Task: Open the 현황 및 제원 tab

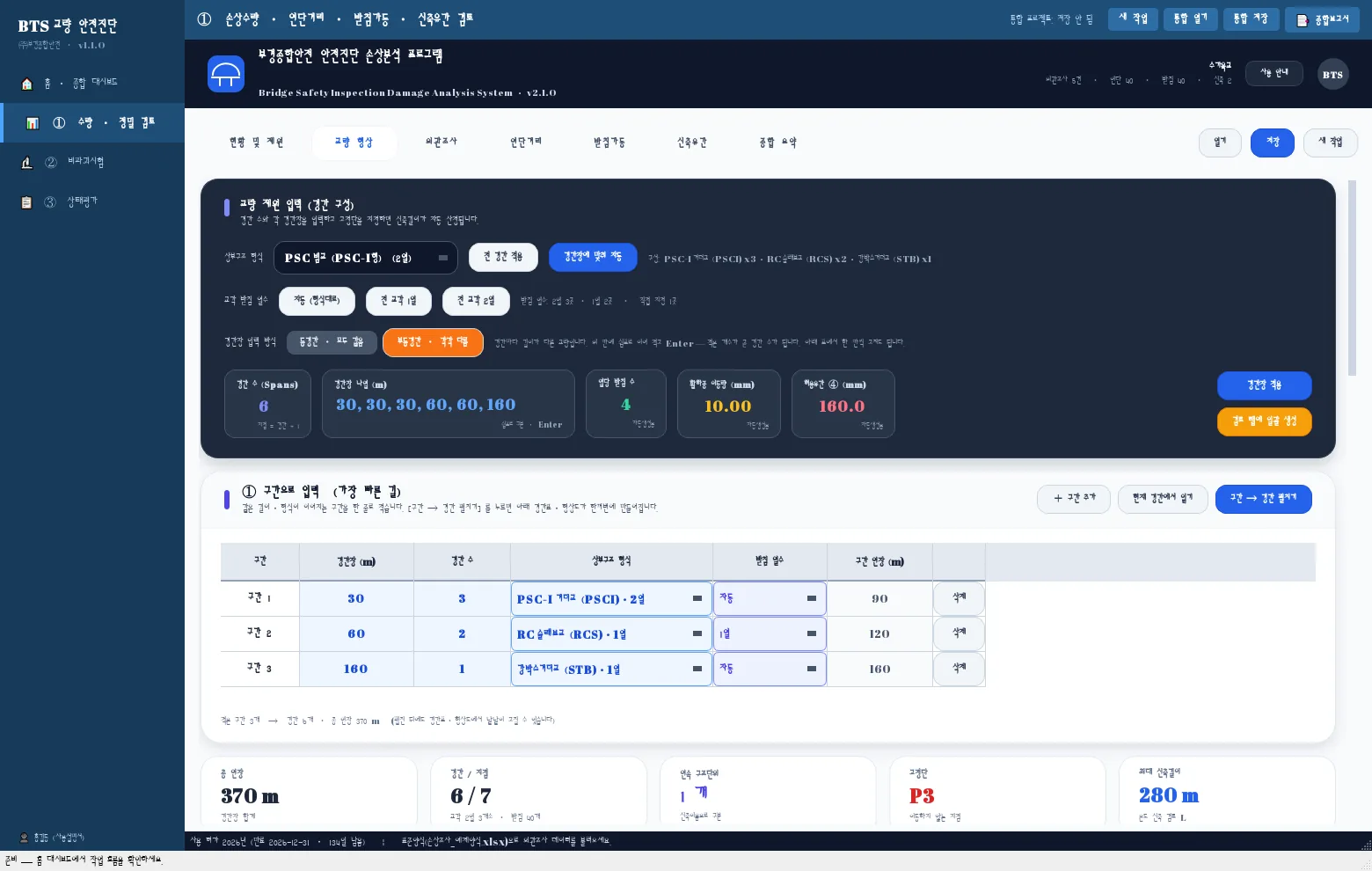Action: click(256, 142)
